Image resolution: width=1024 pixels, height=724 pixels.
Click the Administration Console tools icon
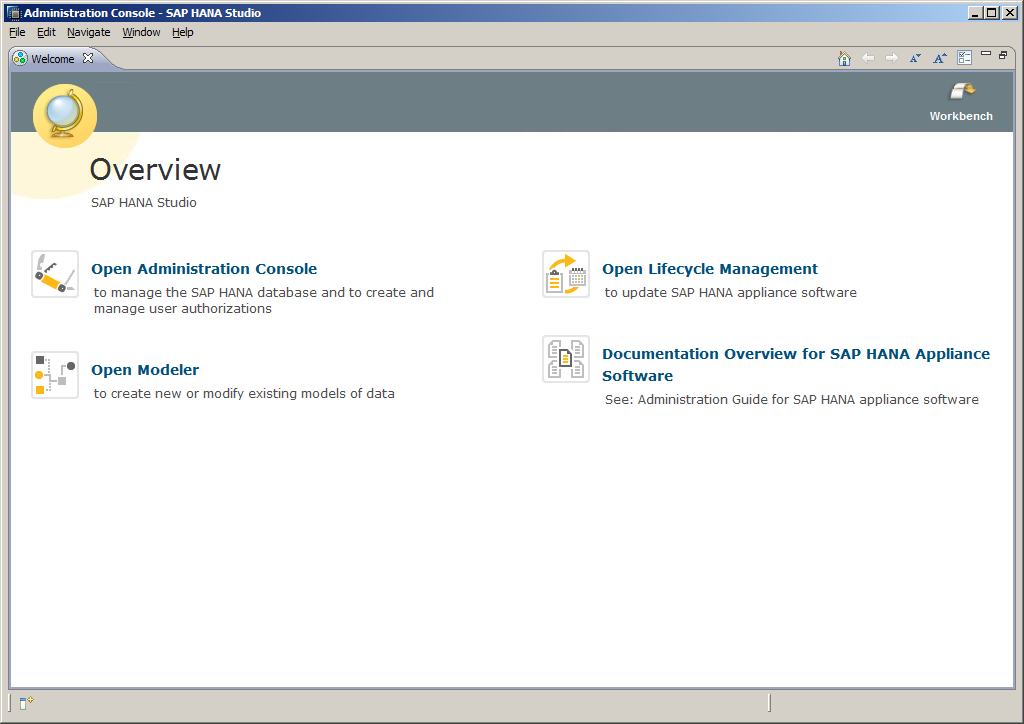point(55,274)
